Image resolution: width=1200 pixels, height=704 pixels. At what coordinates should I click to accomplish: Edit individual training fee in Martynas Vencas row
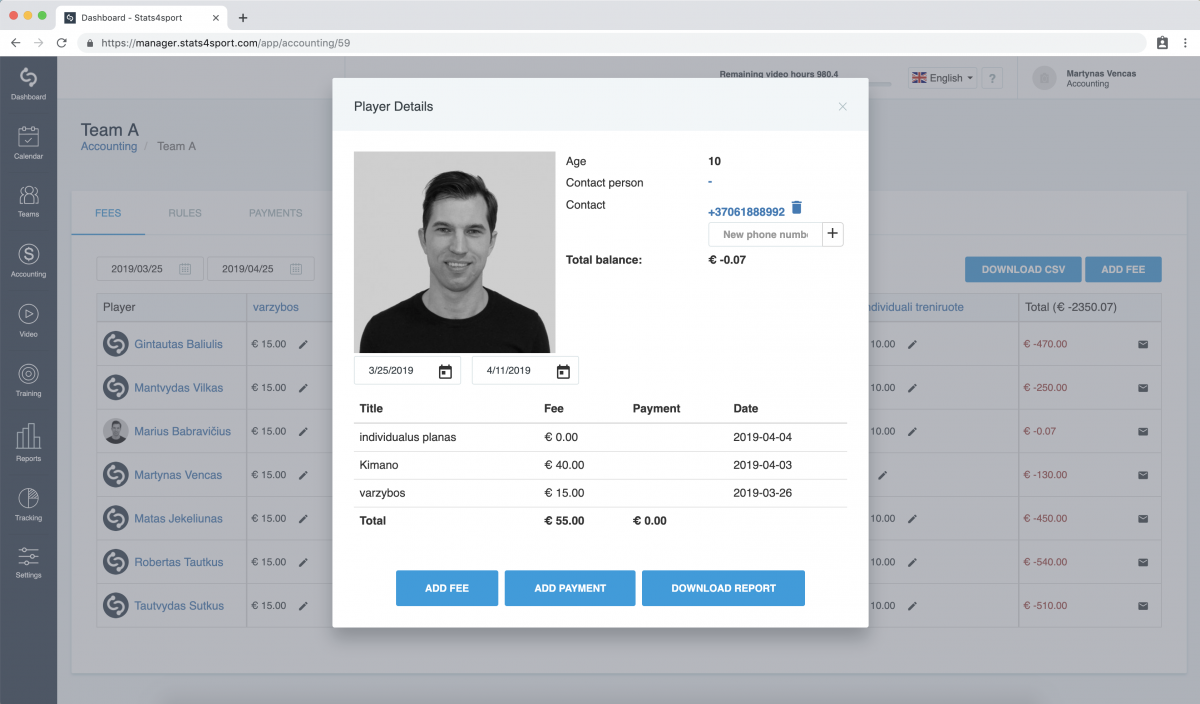click(882, 475)
